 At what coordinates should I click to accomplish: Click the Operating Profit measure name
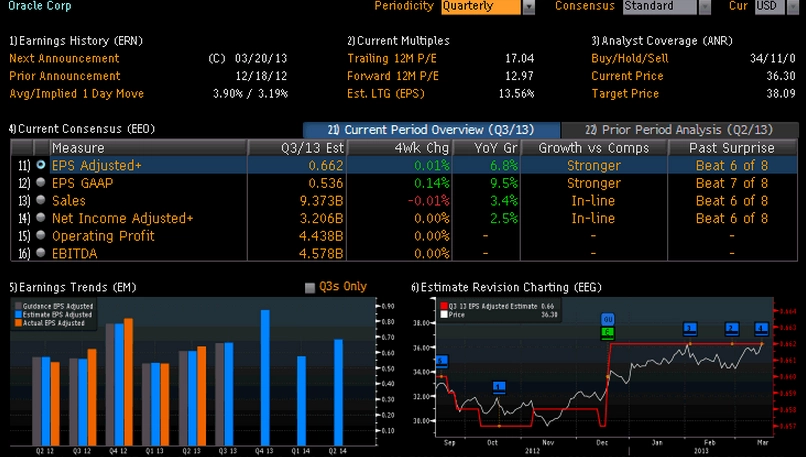(103, 235)
